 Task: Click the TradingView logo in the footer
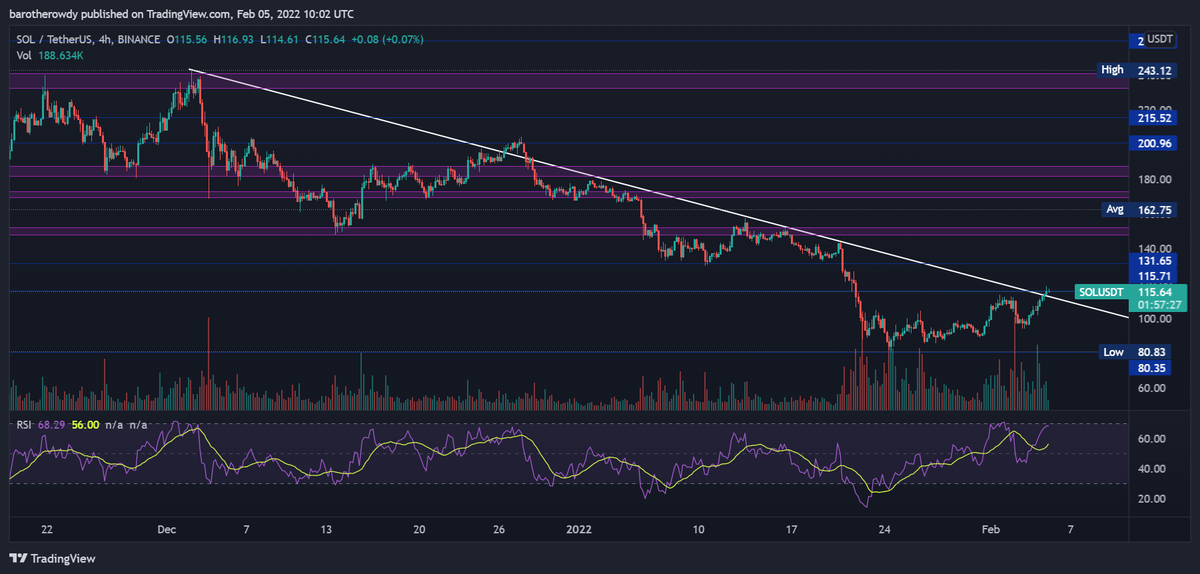pyautogui.click(x=50, y=558)
